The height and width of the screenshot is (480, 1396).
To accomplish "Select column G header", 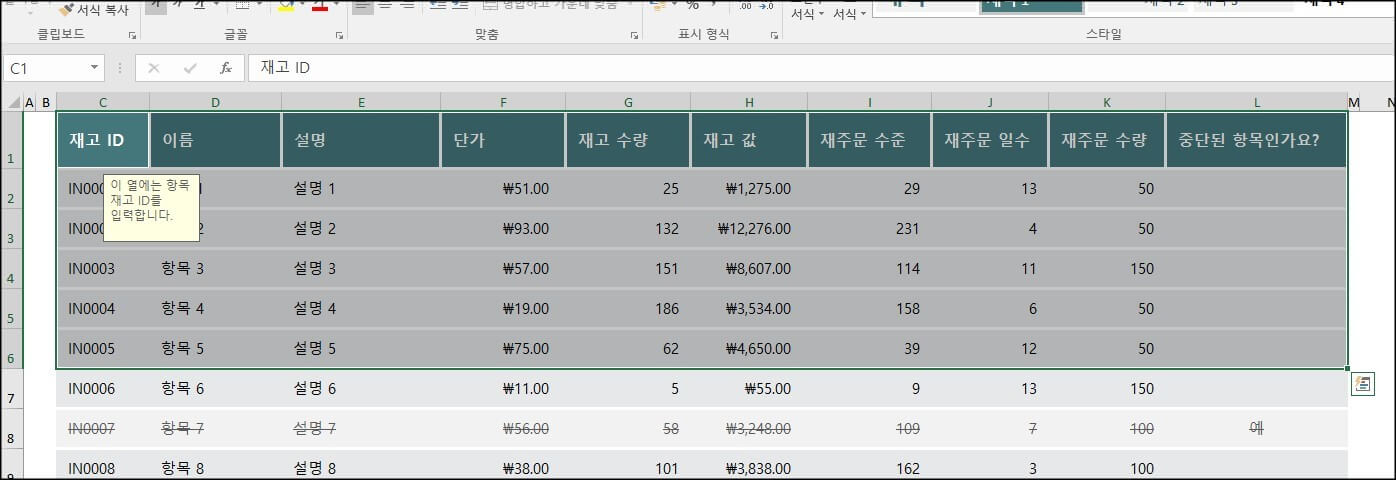I will 628,102.
